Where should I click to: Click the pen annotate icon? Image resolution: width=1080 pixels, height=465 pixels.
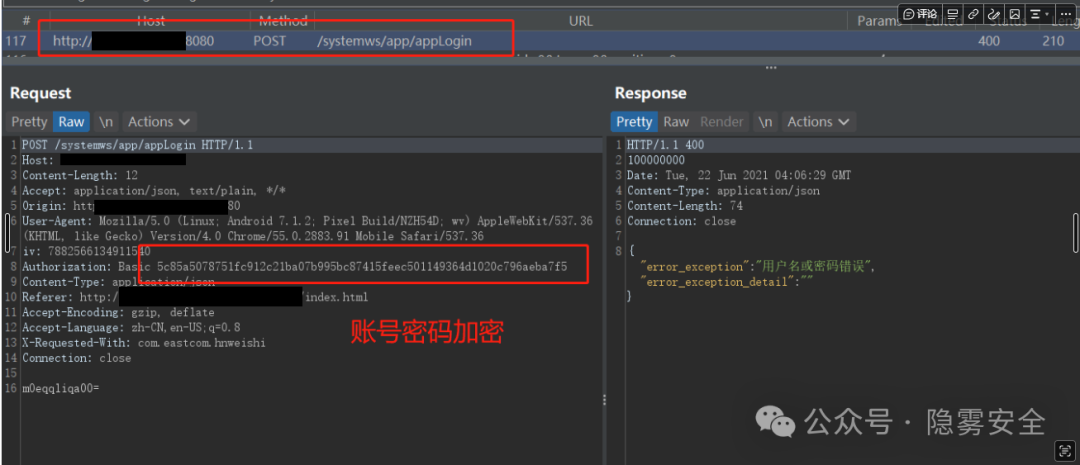994,14
